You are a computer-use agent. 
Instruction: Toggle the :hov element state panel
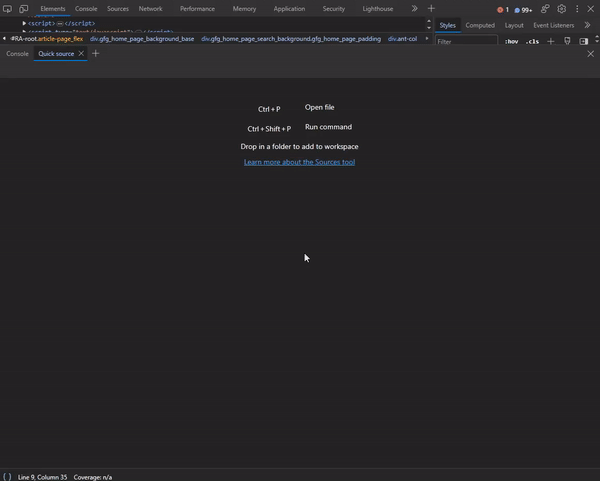point(511,41)
